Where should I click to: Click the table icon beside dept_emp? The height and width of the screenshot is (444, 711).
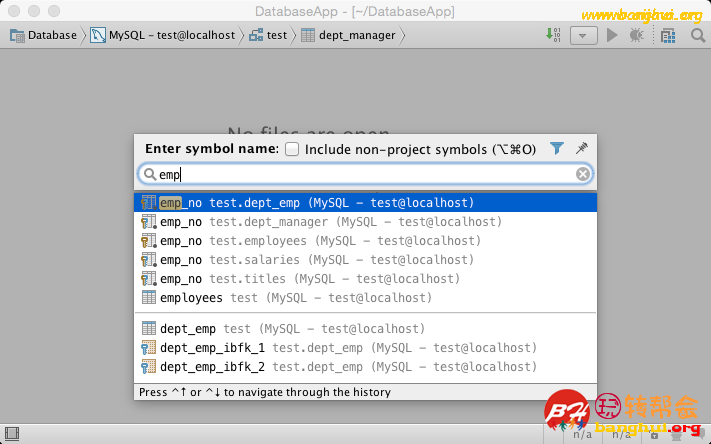(x=149, y=328)
